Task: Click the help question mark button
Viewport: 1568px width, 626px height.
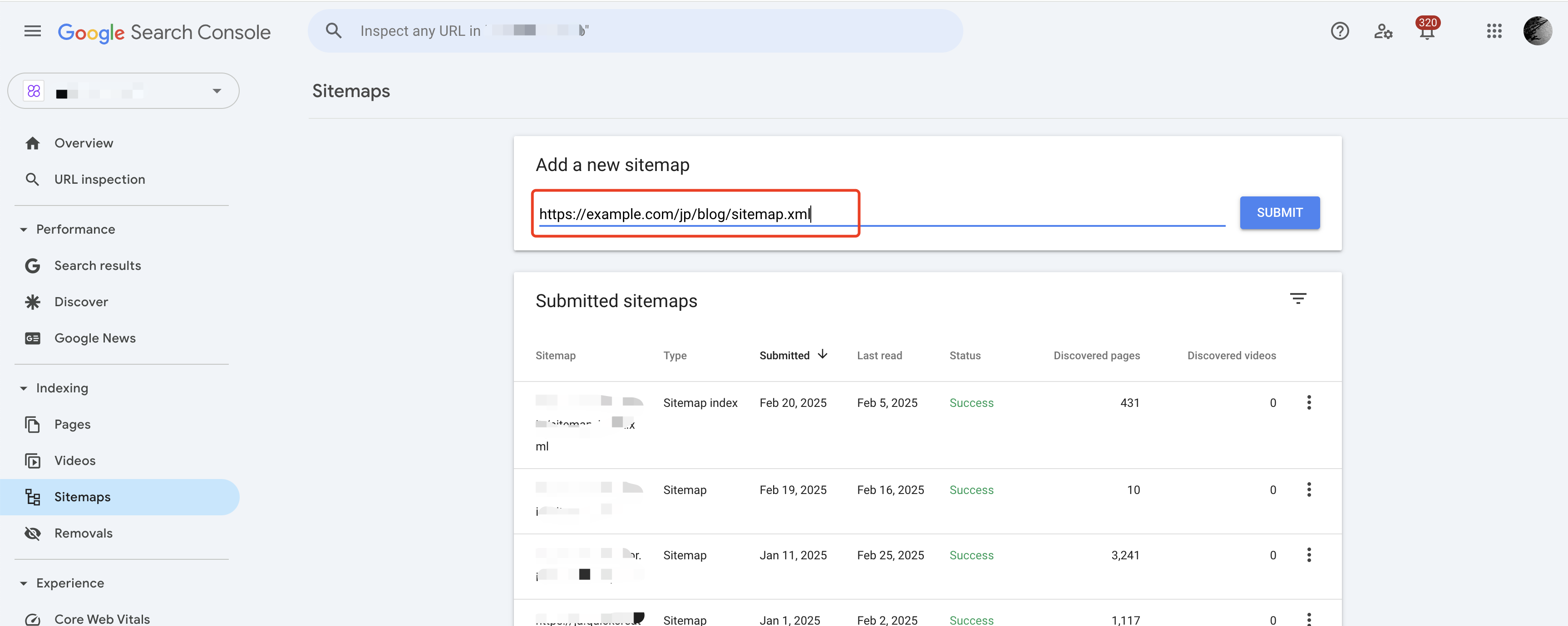Action: 1339,30
